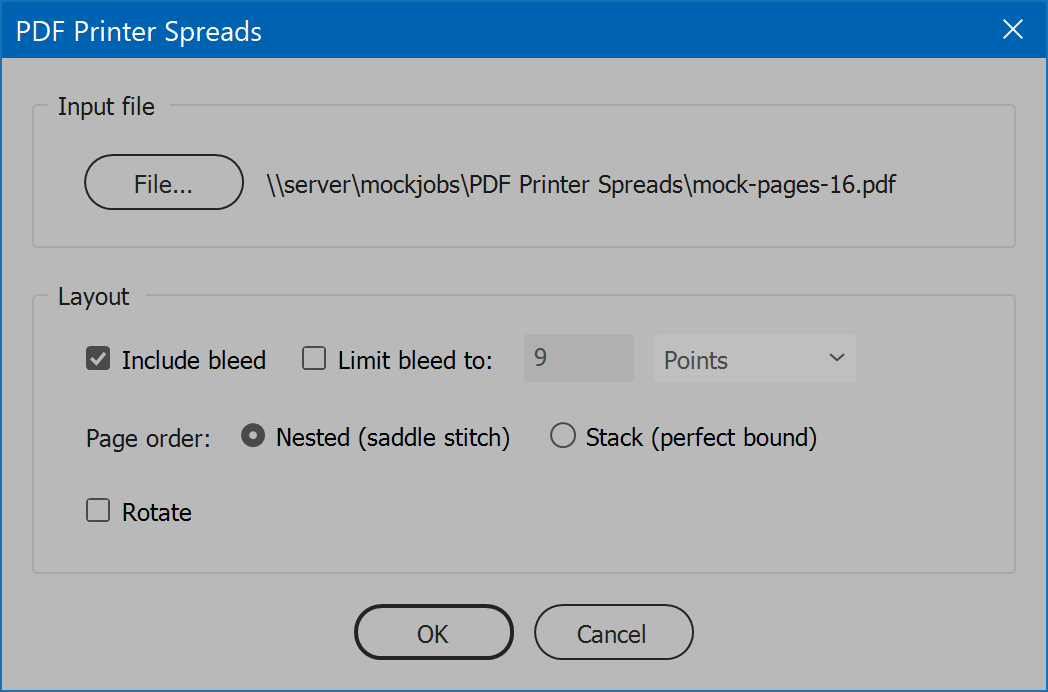This screenshot has width=1048, height=692.
Task: Click the bleed limit value field showing 9
Action: tap(578, 359)
